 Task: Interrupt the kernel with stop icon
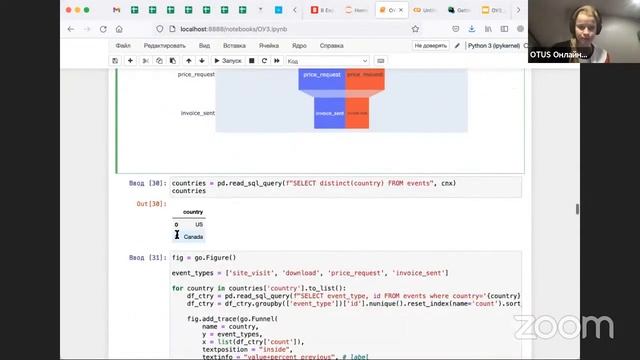point(252,61)
